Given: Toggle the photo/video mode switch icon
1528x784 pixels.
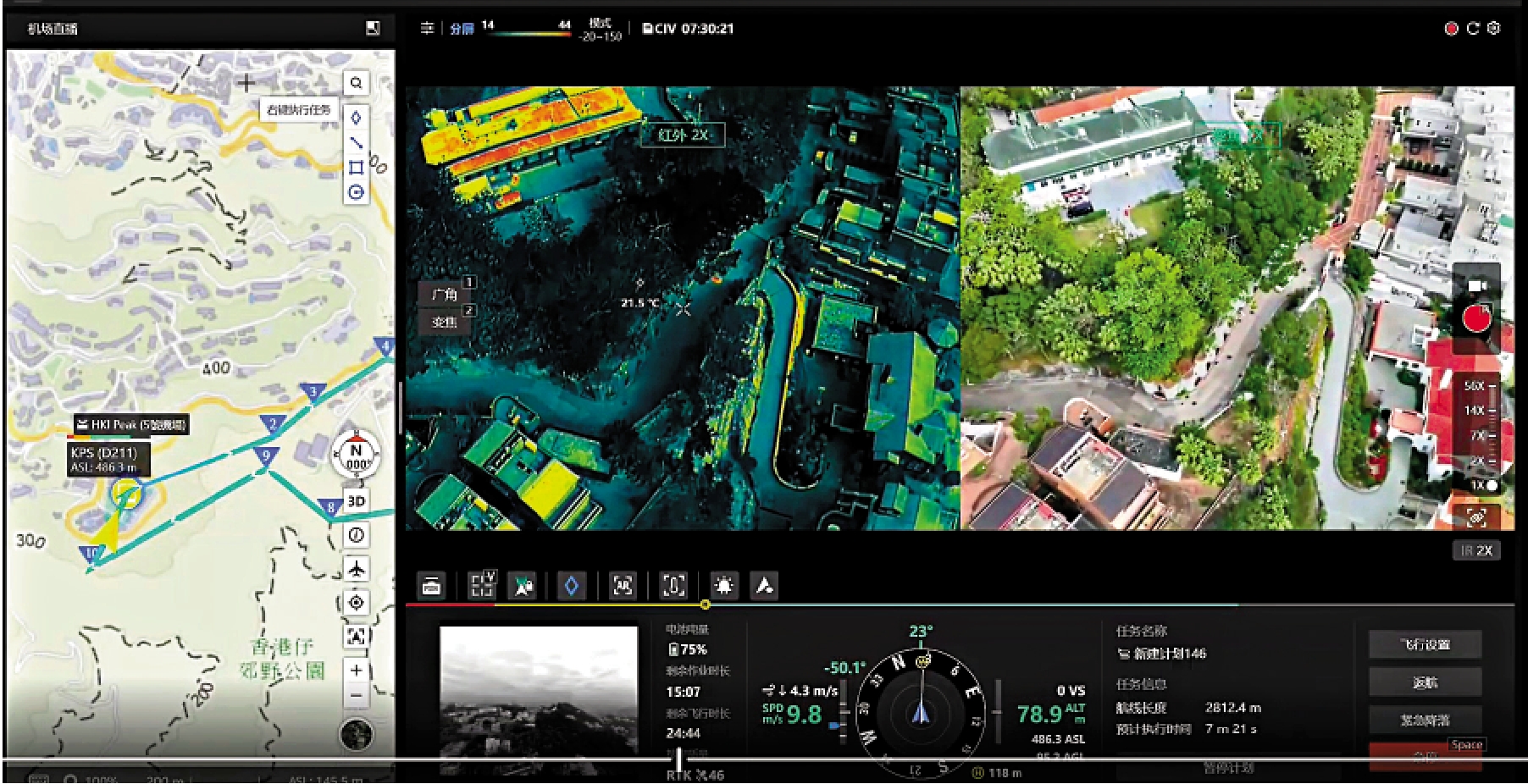Looking at the screenshot, I should tap(1477, 285).
